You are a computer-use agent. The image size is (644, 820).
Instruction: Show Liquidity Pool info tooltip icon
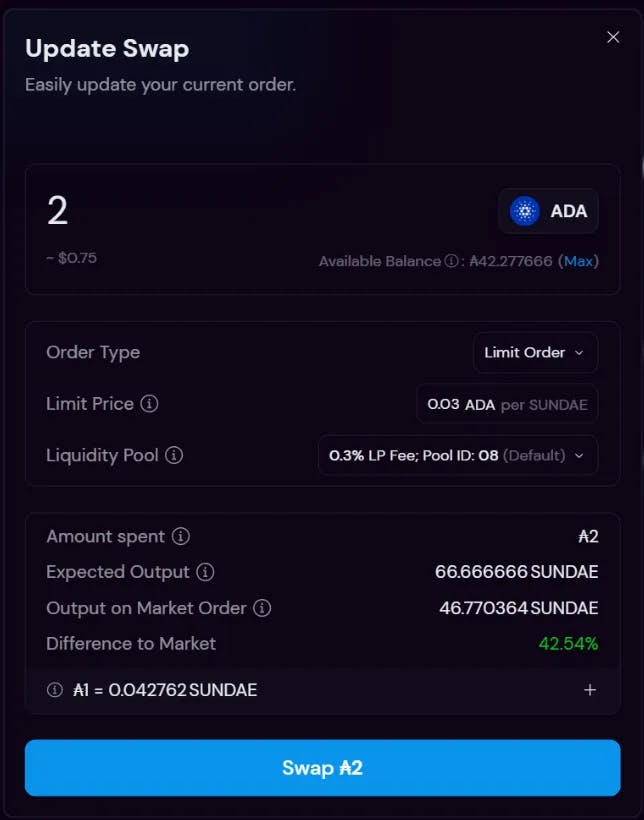tap(174, 455)
